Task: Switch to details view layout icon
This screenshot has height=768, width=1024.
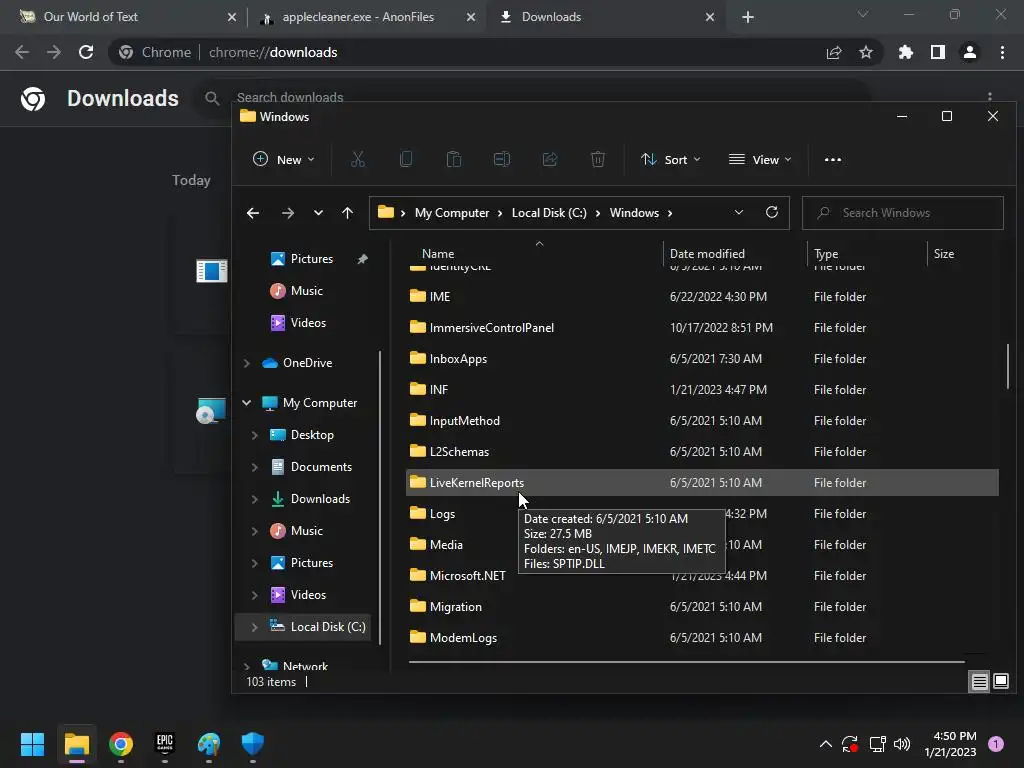Action: pos(980,682)
